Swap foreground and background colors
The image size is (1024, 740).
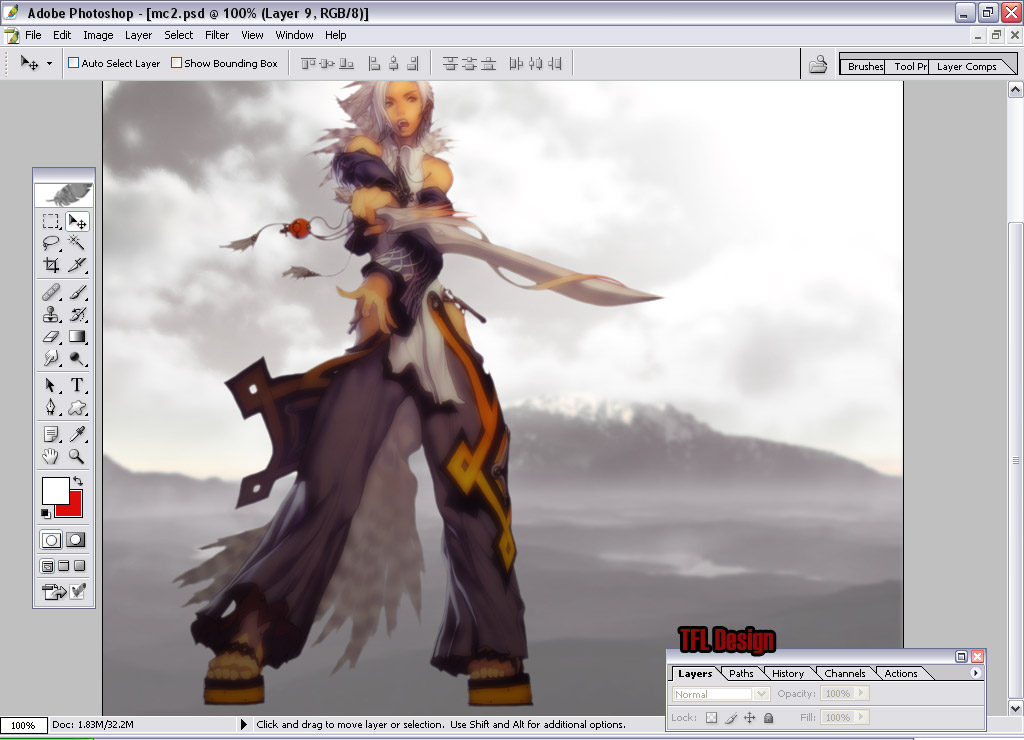click(78, 481)
